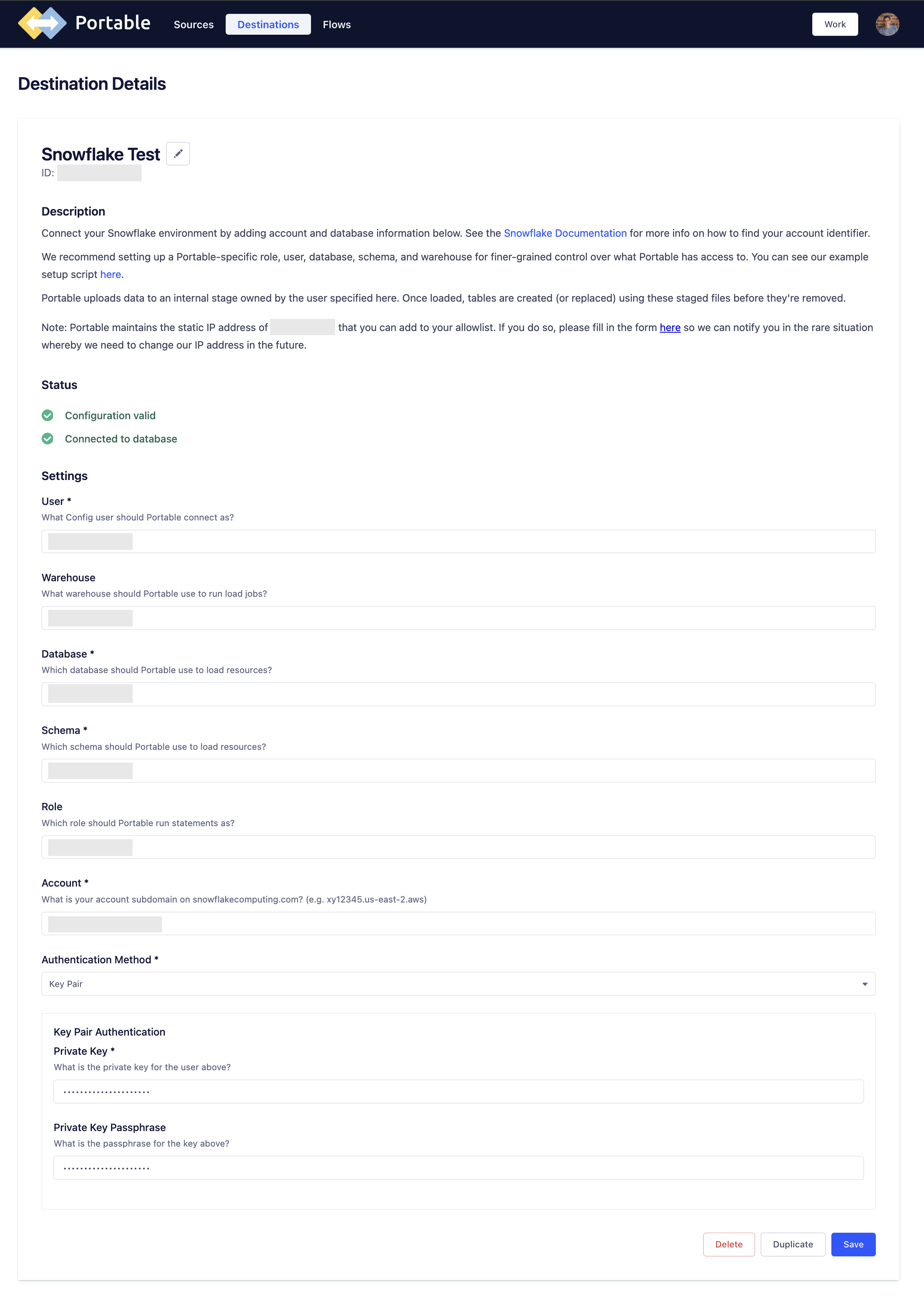Select the Destinations tab

point(268,24)
